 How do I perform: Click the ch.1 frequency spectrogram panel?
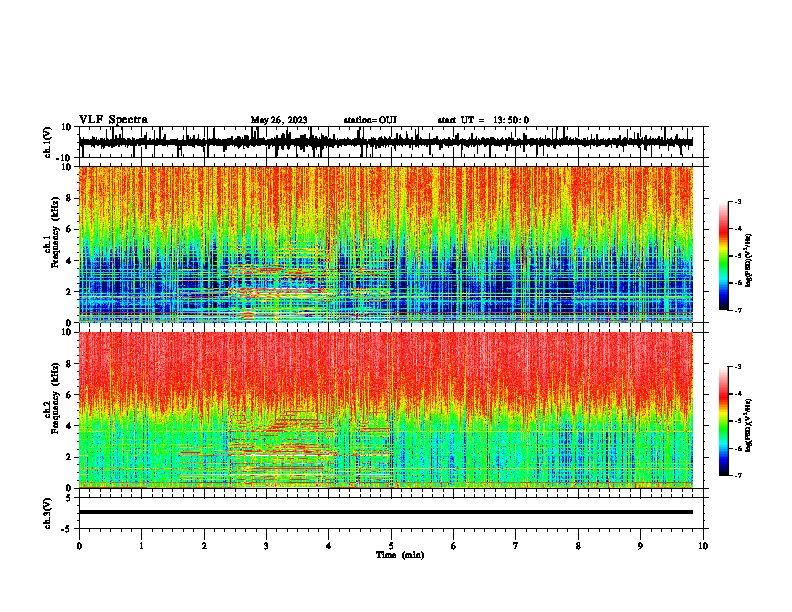386,244
